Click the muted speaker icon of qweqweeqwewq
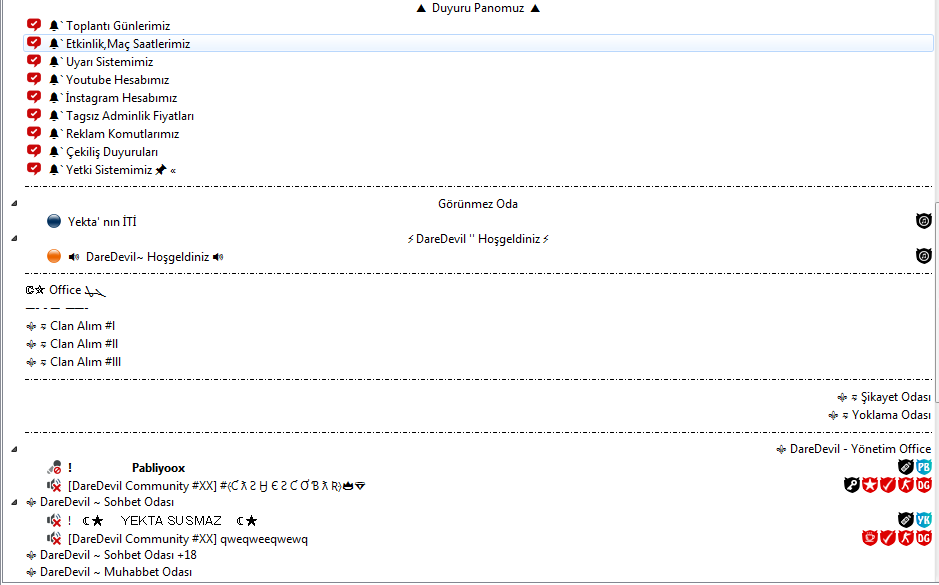The image size is (939, 585). pyautogui.click(x=54, y=538)
